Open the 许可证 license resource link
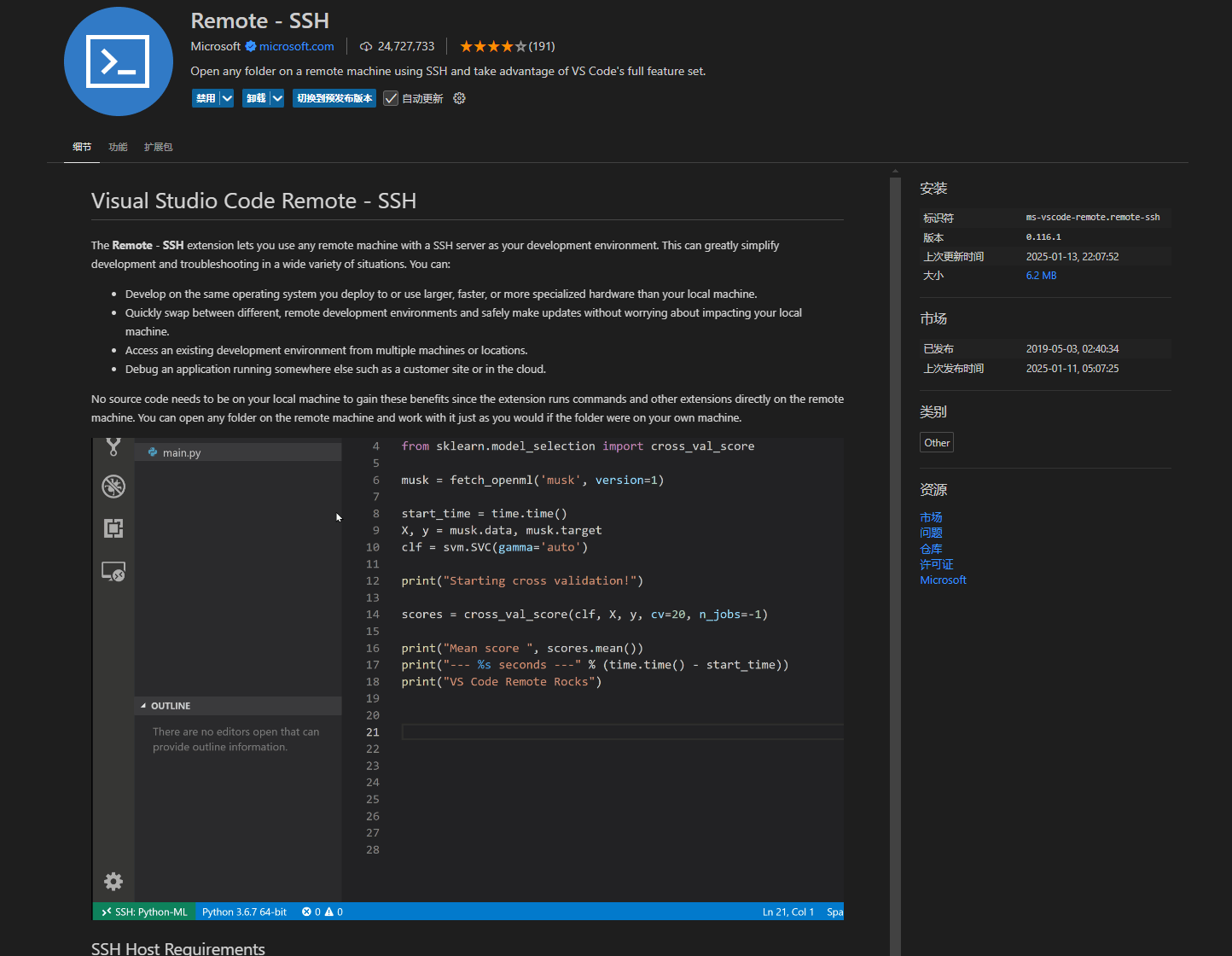The width and height of the screenshot is (1232, 956). click(x=937, y=564)
